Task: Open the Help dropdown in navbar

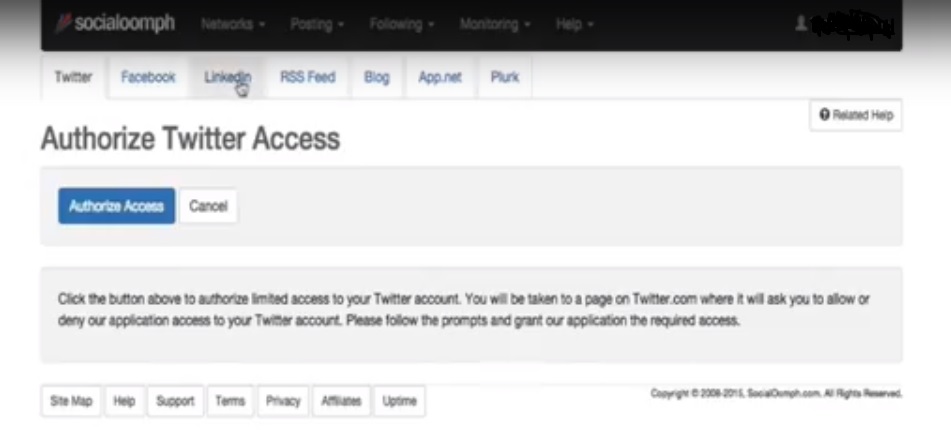Action: point(574,24)
